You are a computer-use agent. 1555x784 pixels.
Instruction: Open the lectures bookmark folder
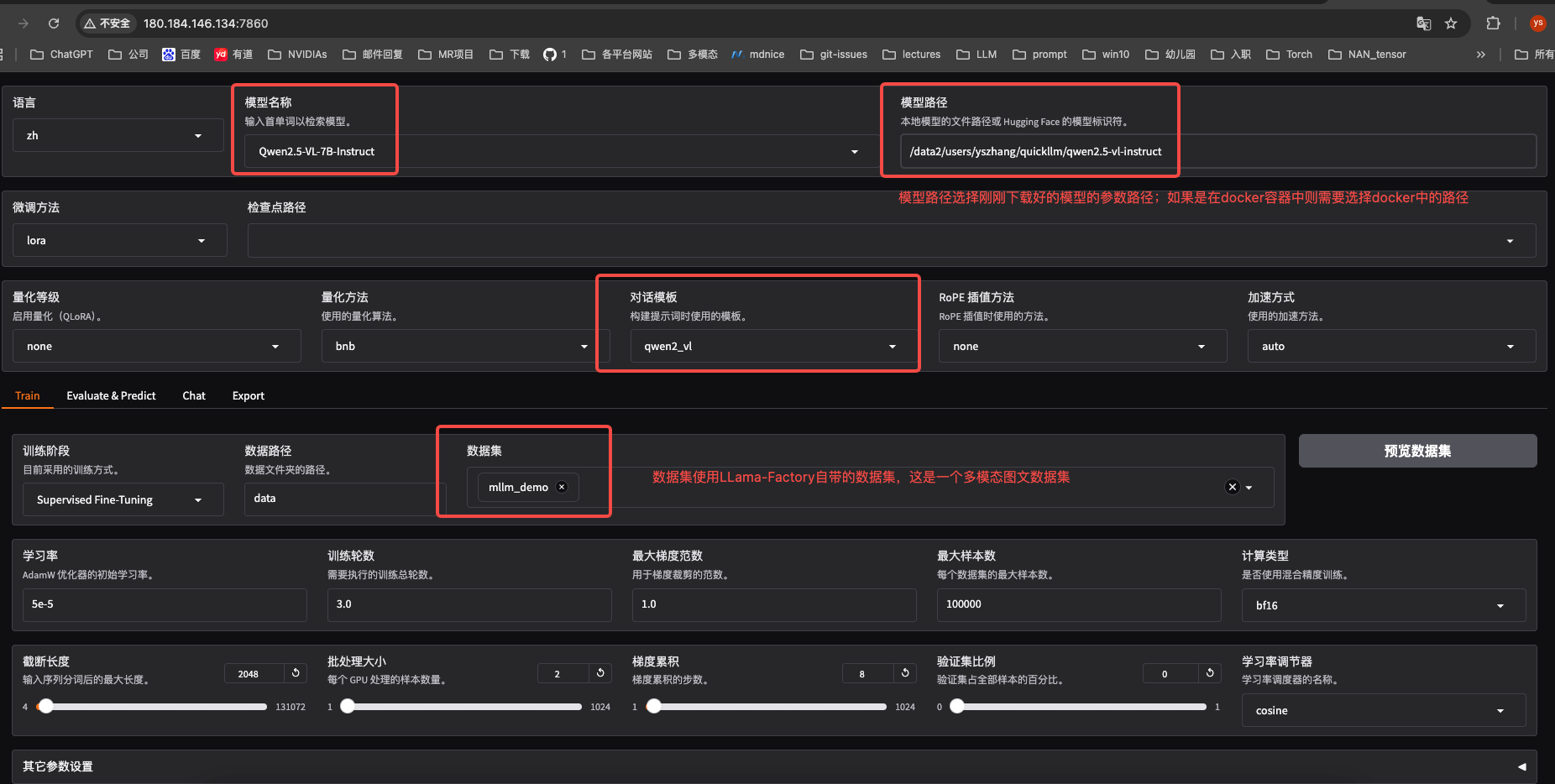click(912, 55)
